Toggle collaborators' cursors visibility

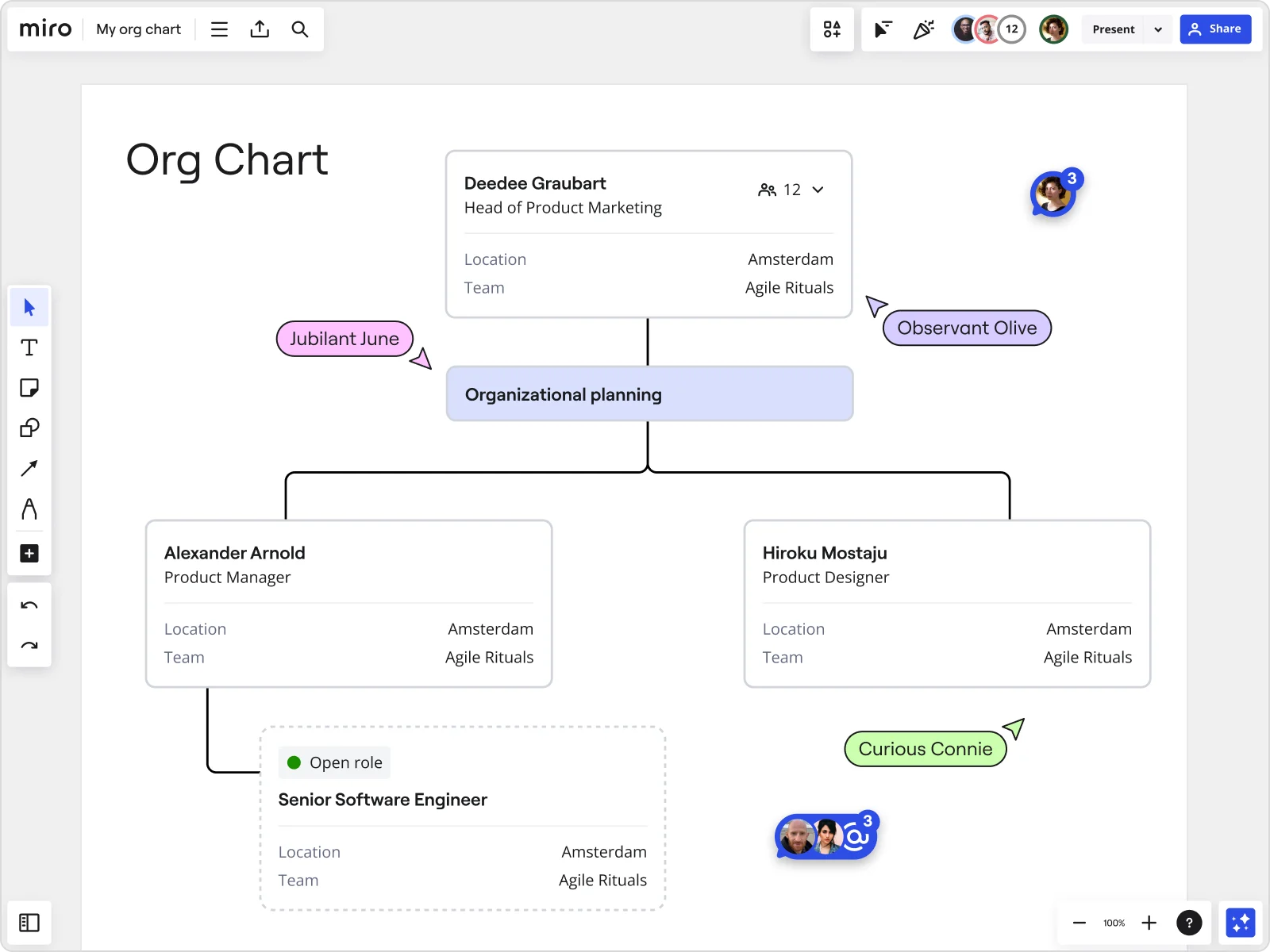[x=882, y=29]
